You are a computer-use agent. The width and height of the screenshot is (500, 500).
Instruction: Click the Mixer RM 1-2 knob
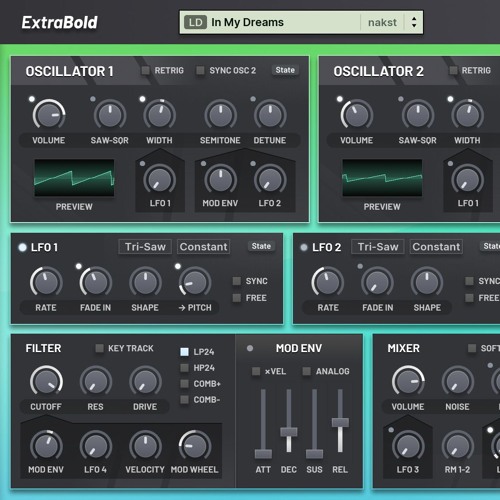(x=458, y=446)
